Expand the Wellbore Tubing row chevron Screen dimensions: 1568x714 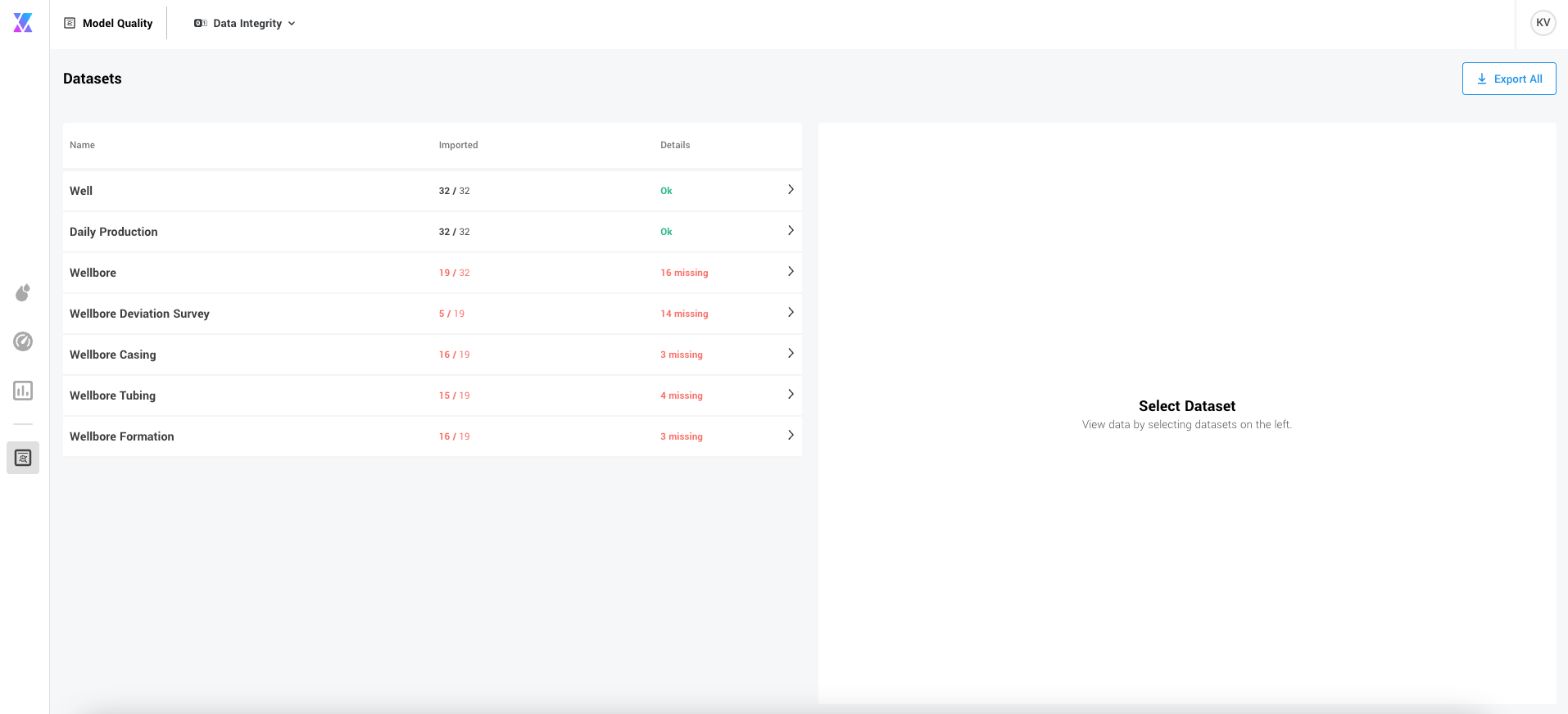tap(791, 394)
